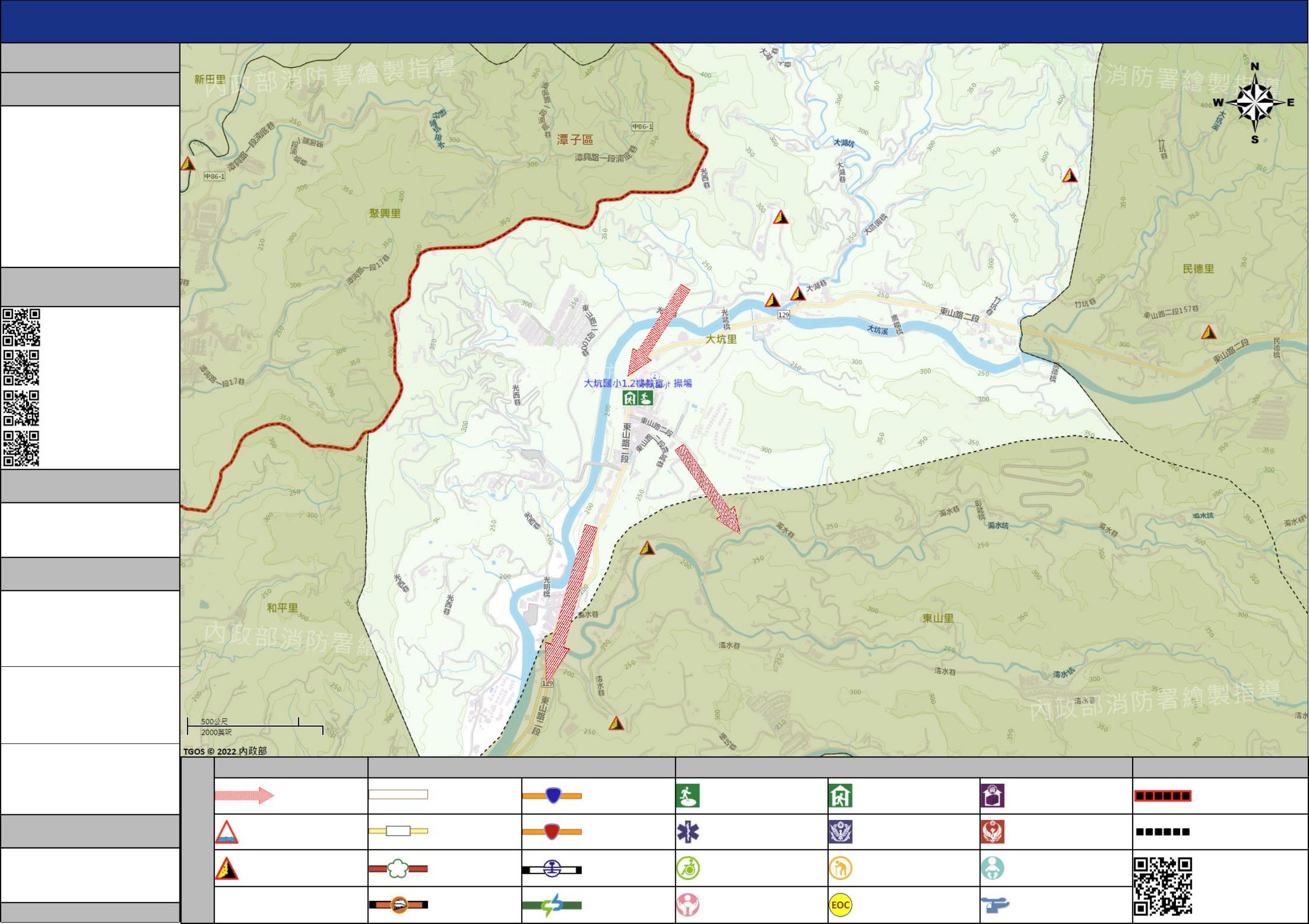
Task: Click the TGOS © 2022 內政部 attribution
Action: pyautogui.click(x=225, y=751)
